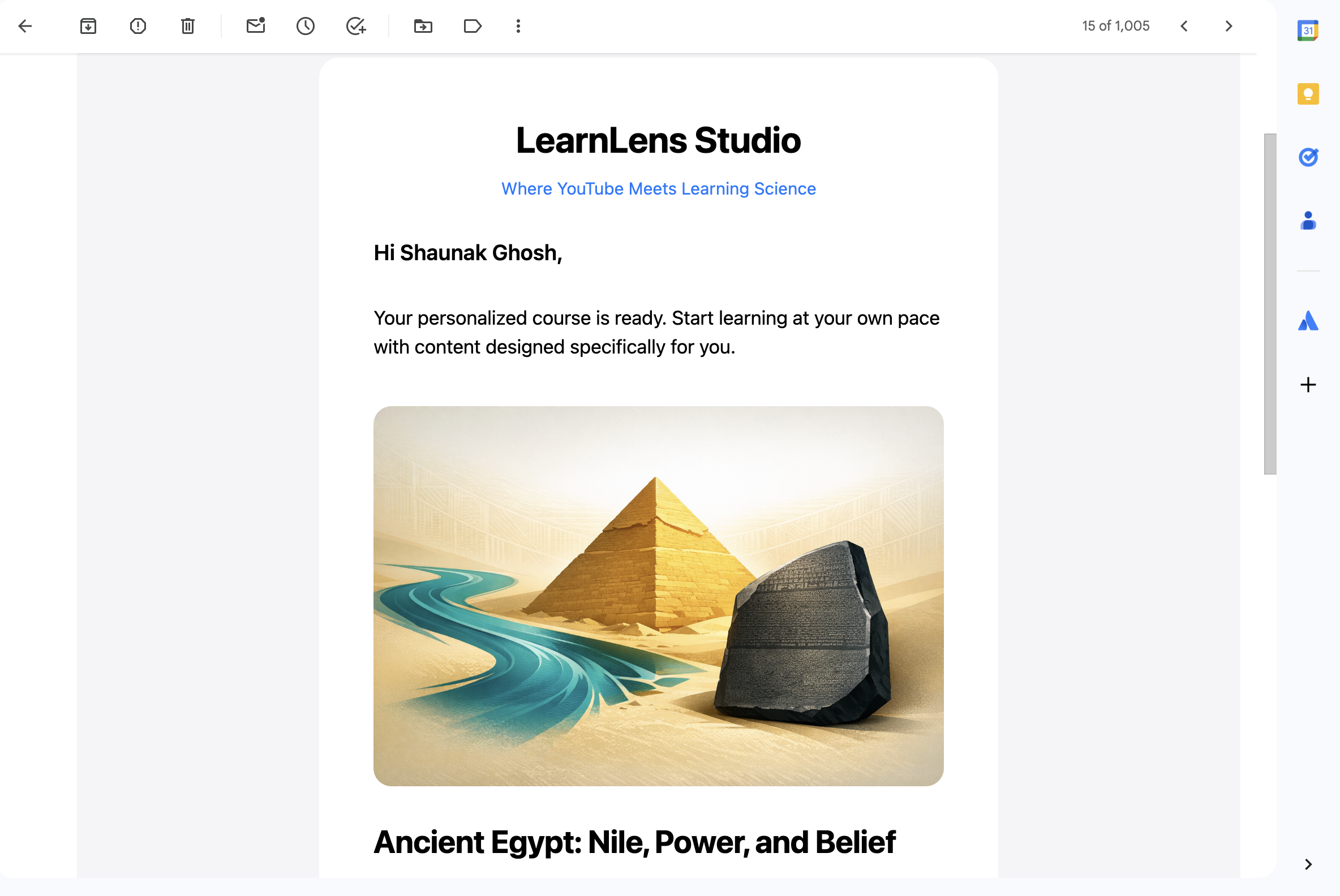Viewport: 1340px width, 896px height.
Task: Open the More options three-dot menu
Action: tap(518, 25)
